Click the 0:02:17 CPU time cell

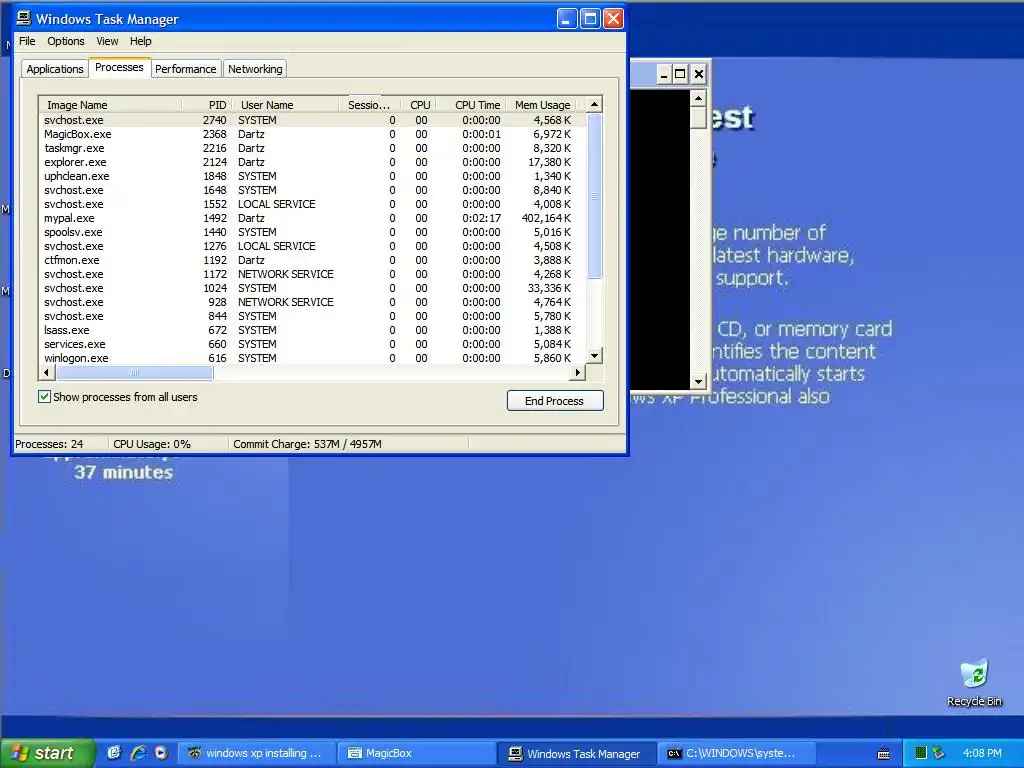click(481, 218)
